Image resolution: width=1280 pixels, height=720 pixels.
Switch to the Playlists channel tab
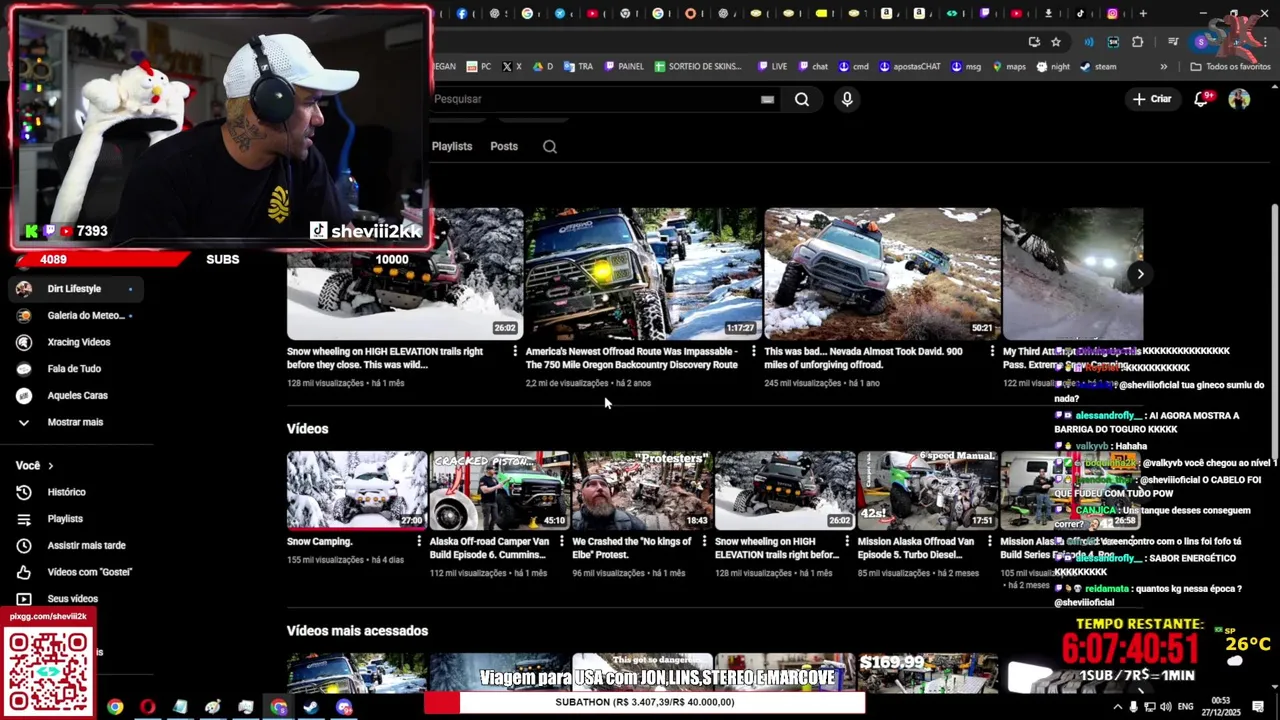[x=452, y=146]
